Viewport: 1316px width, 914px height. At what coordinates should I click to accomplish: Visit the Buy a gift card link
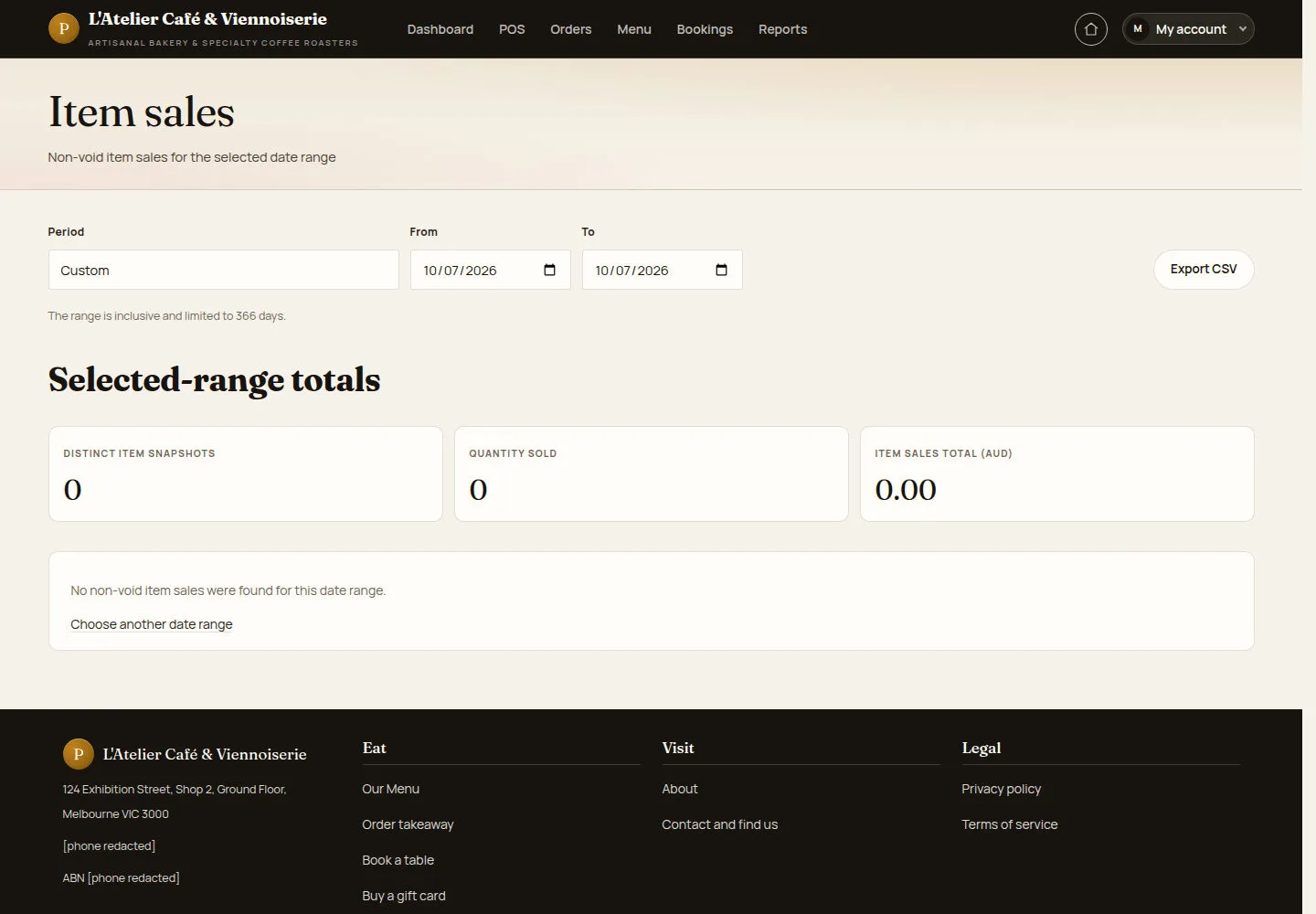coord(404,896)
